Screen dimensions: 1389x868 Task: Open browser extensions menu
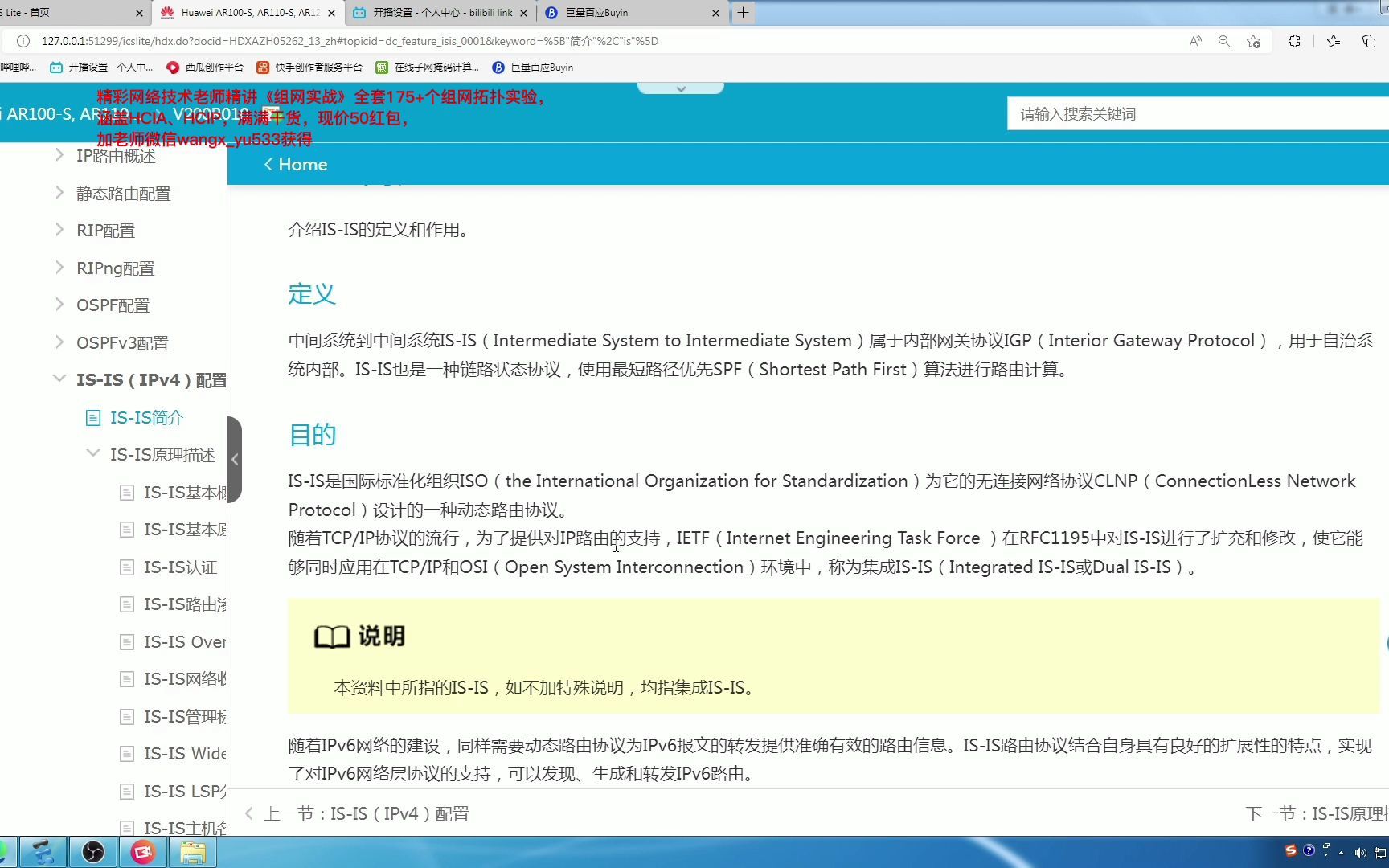click(1294, 41)
